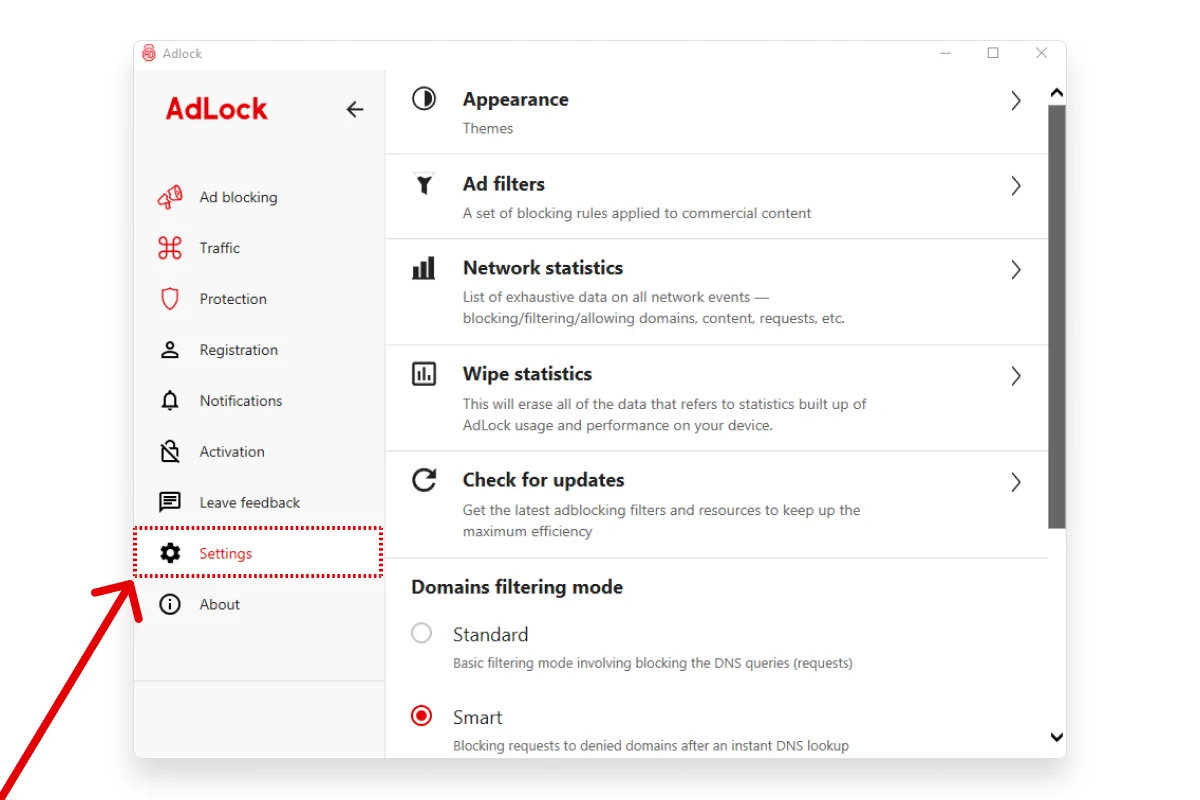The width and height of the screenshot is (1200, 800).
Task: Open Traffic via its command-symbol icon
Action: click(170, 248)
